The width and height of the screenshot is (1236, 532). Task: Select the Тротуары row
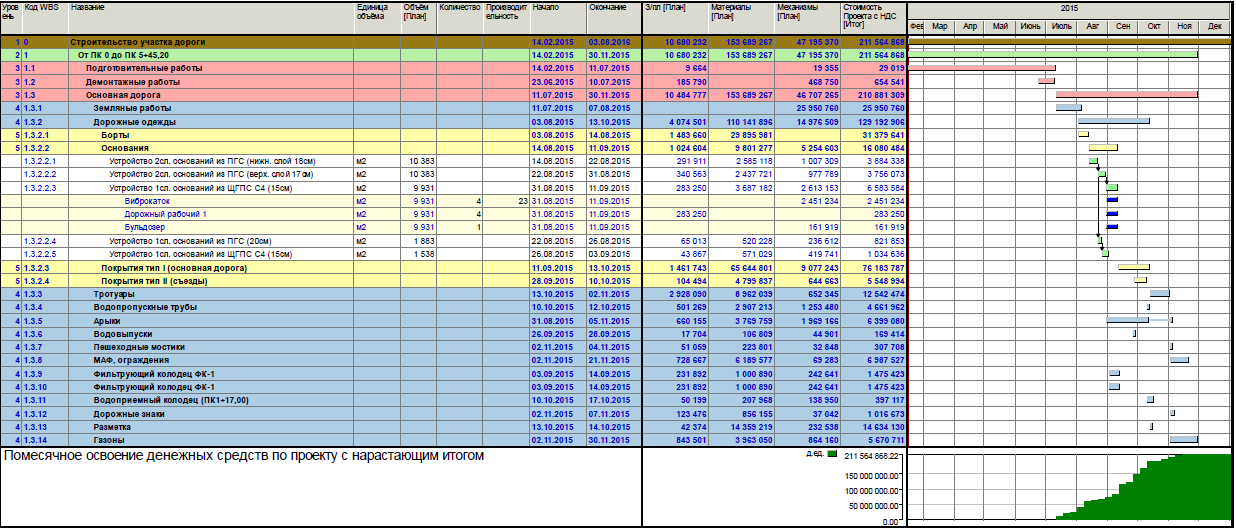[x=454, y=294]
